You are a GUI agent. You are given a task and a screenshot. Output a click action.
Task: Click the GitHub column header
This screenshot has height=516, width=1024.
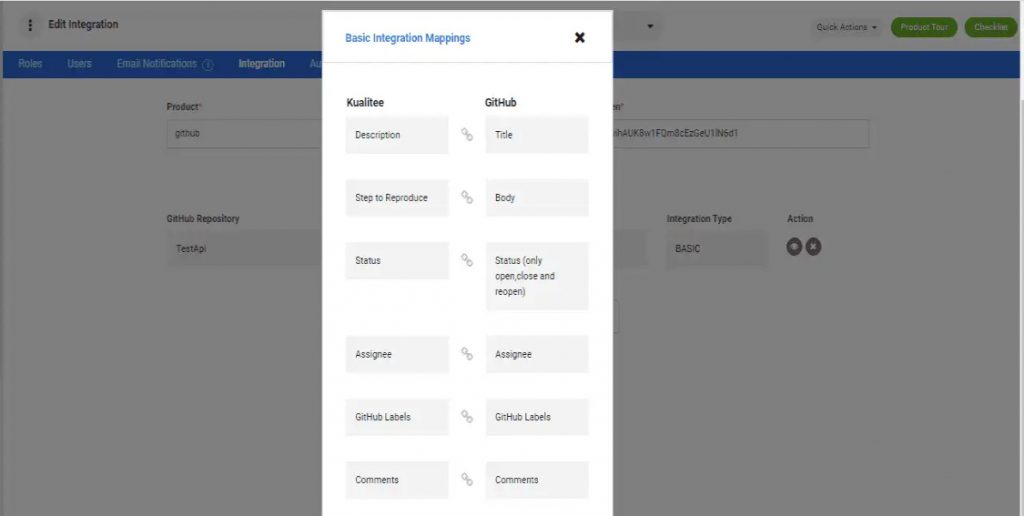[501, 103]
